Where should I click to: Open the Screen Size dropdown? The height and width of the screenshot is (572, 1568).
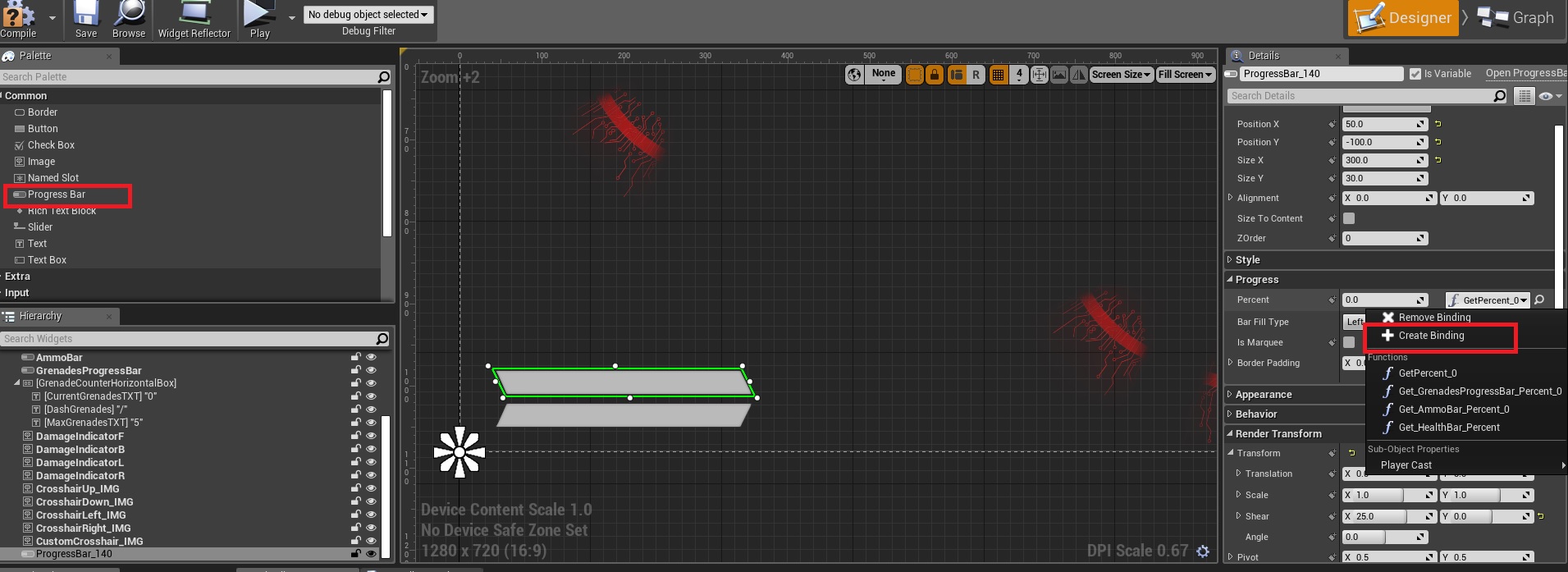click(x=1121, y=75)
